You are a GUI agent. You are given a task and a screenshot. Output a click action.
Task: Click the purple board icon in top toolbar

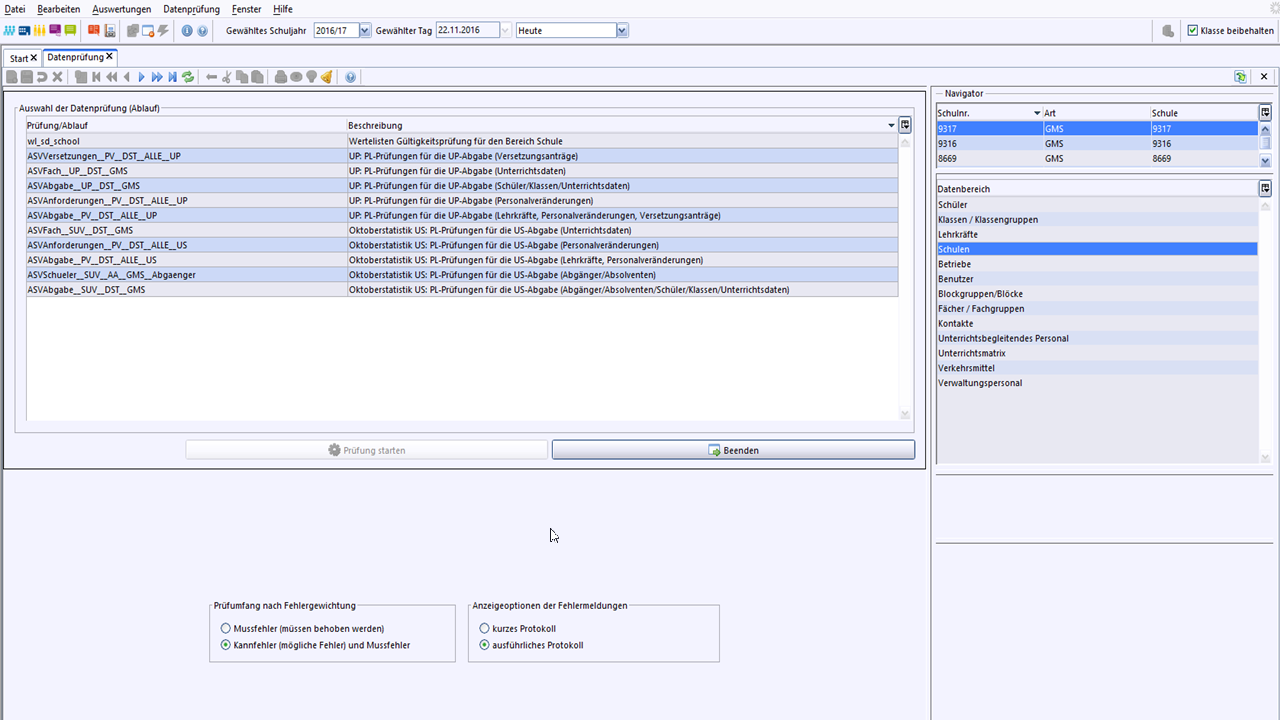click(55, 31)
